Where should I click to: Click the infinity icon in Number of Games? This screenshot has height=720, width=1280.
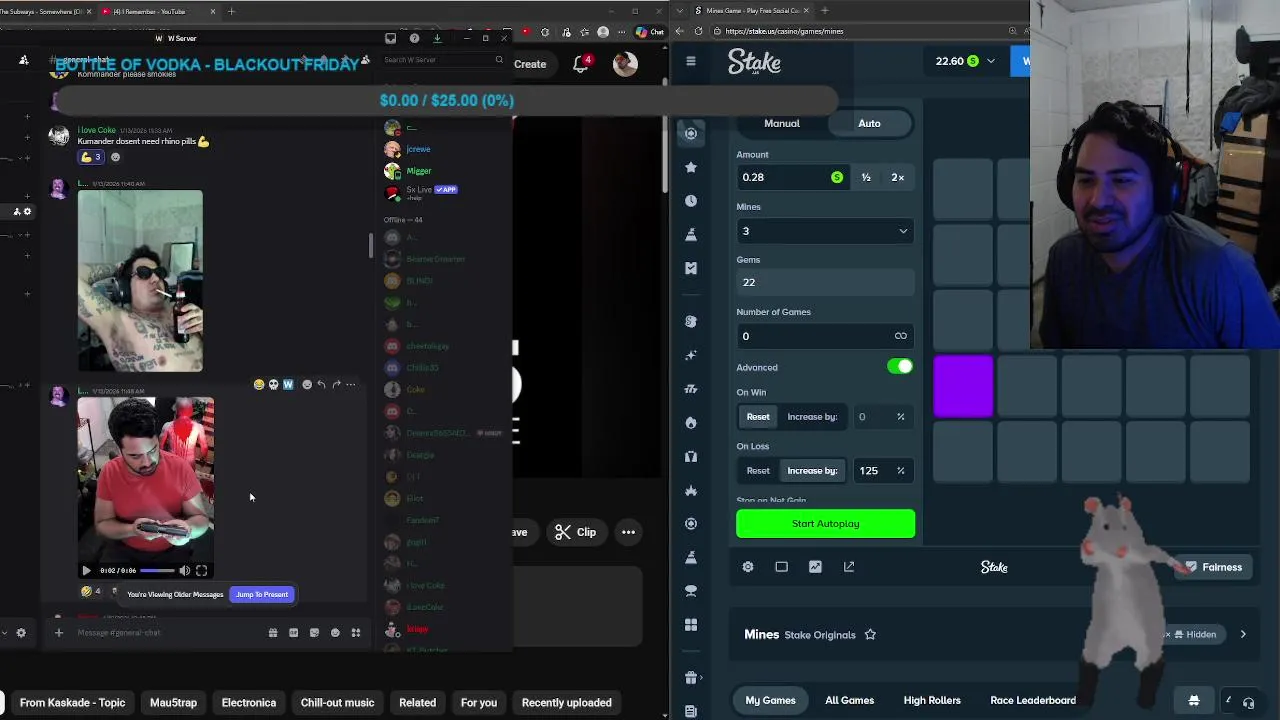coord(901,336)
